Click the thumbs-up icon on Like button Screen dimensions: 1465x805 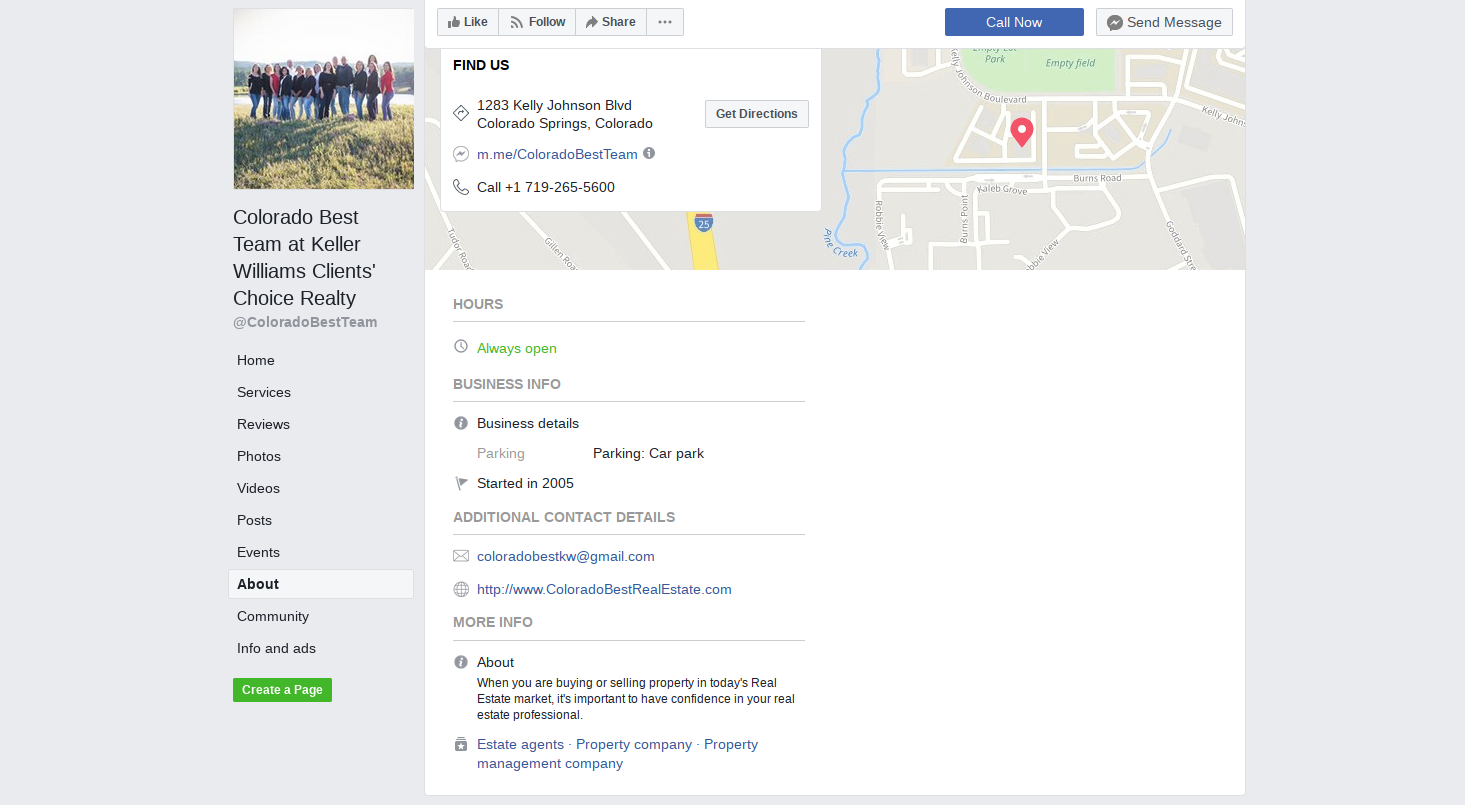(454, 22)
